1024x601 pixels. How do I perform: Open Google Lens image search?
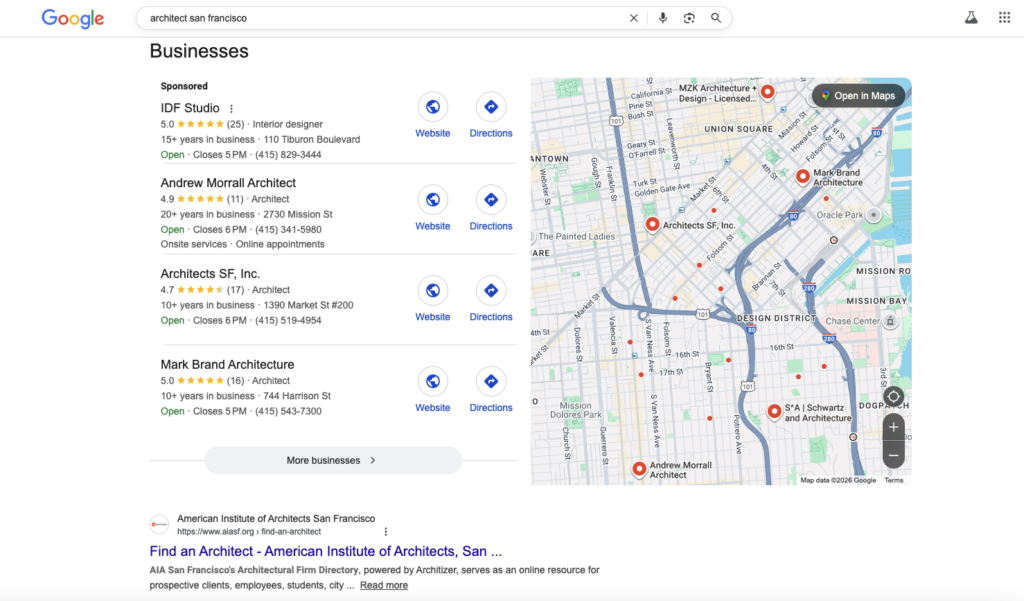[x=689, y=18]
